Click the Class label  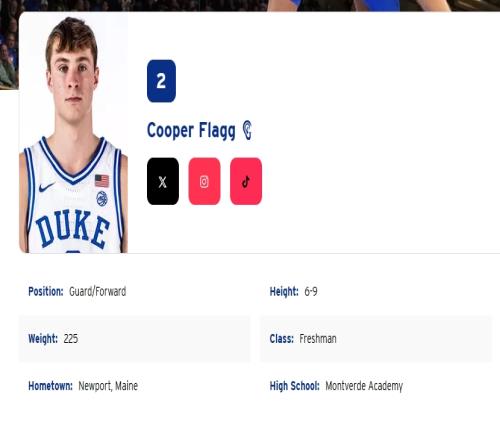pyautogui.click(x=282, y=339)
